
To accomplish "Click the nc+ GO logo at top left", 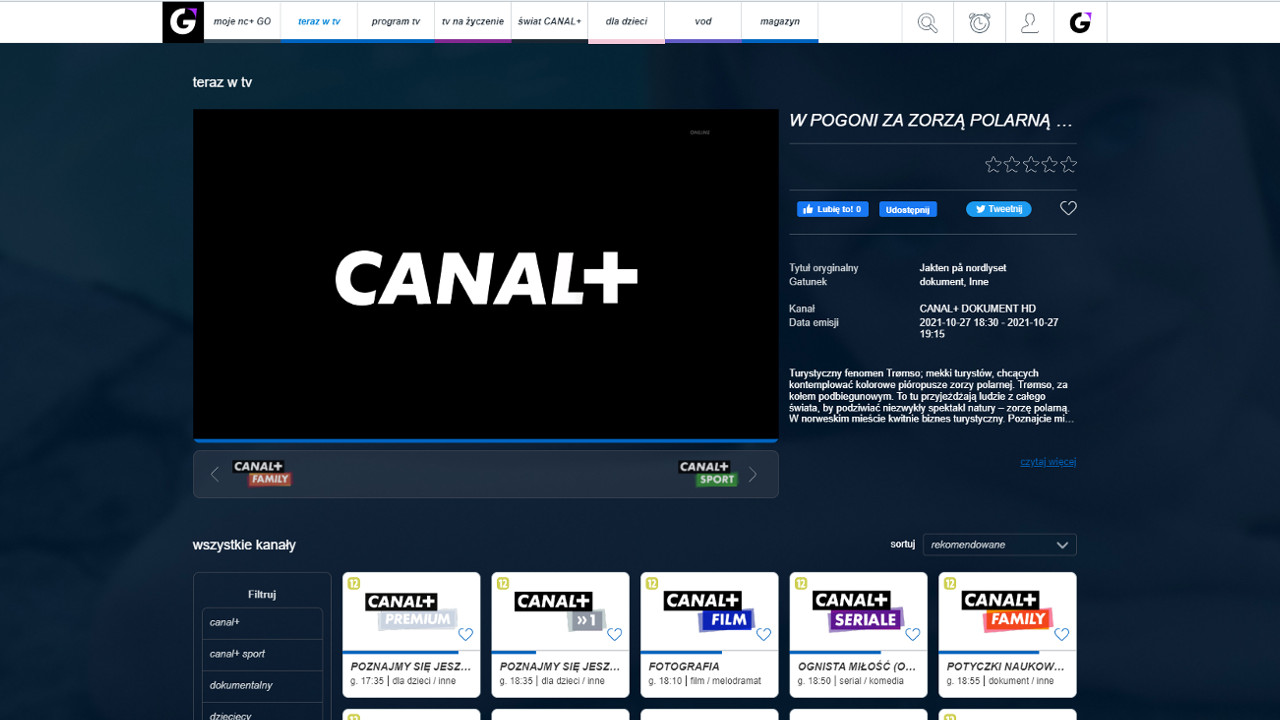I will pos(183,22).
